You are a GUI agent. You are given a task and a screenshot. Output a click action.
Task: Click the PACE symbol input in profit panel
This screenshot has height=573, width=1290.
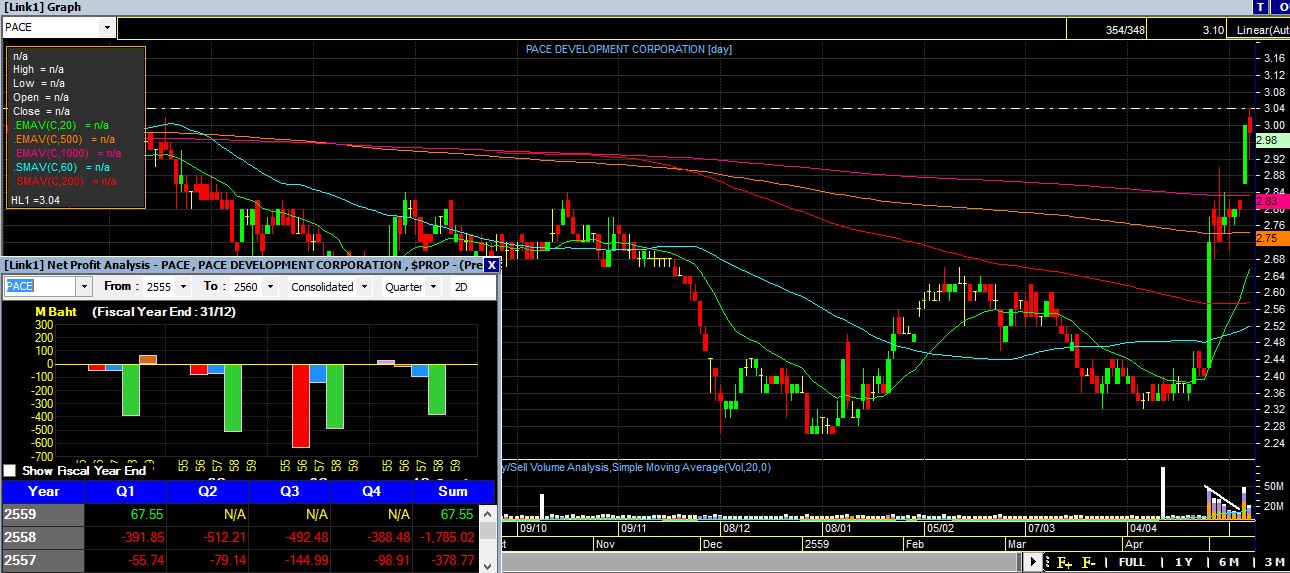click(40, 286)
